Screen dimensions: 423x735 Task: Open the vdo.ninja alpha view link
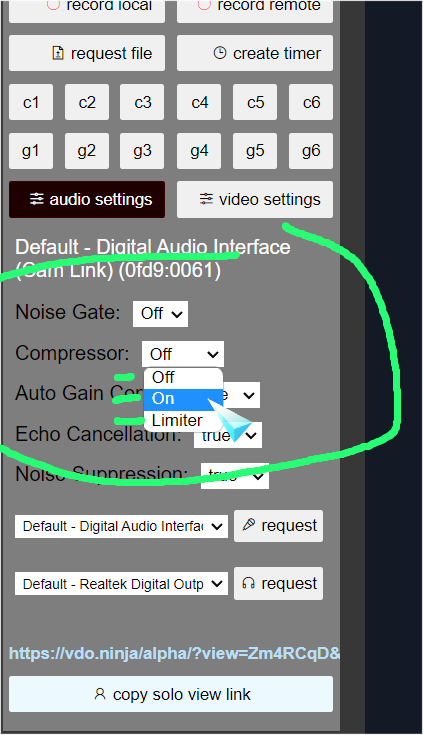click(x=174, y=653)
